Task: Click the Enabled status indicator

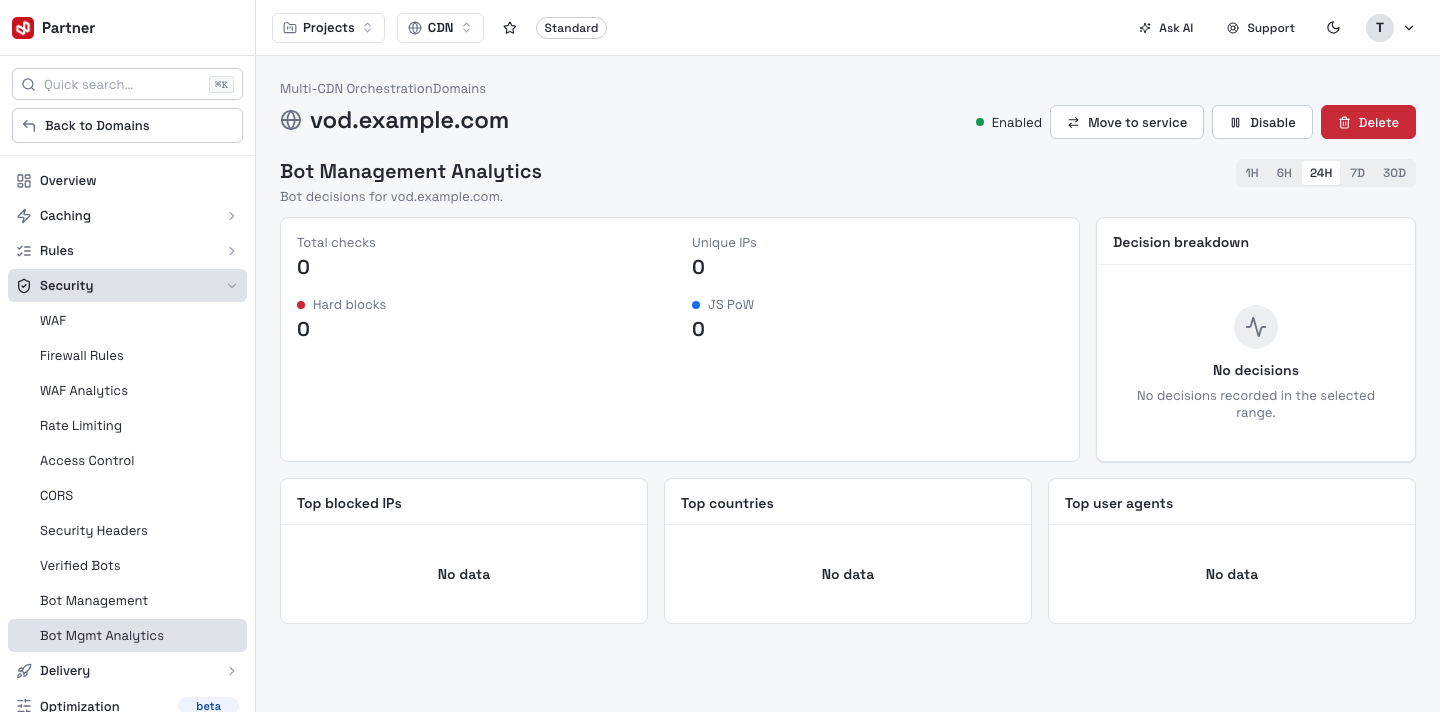Action: click(1009, 122)
